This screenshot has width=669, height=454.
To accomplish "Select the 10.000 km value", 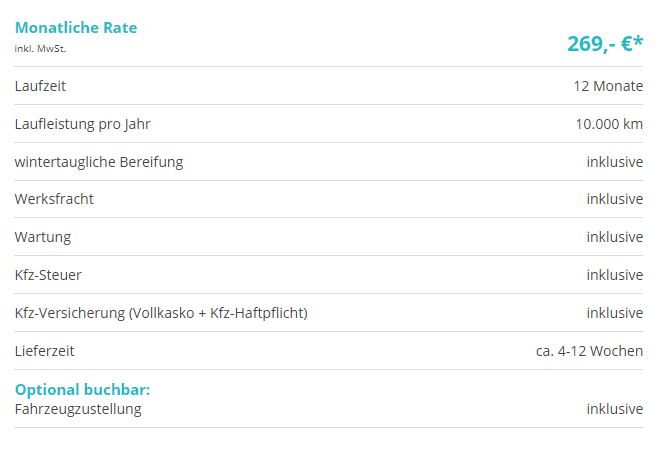I will (x=609, y=124).
